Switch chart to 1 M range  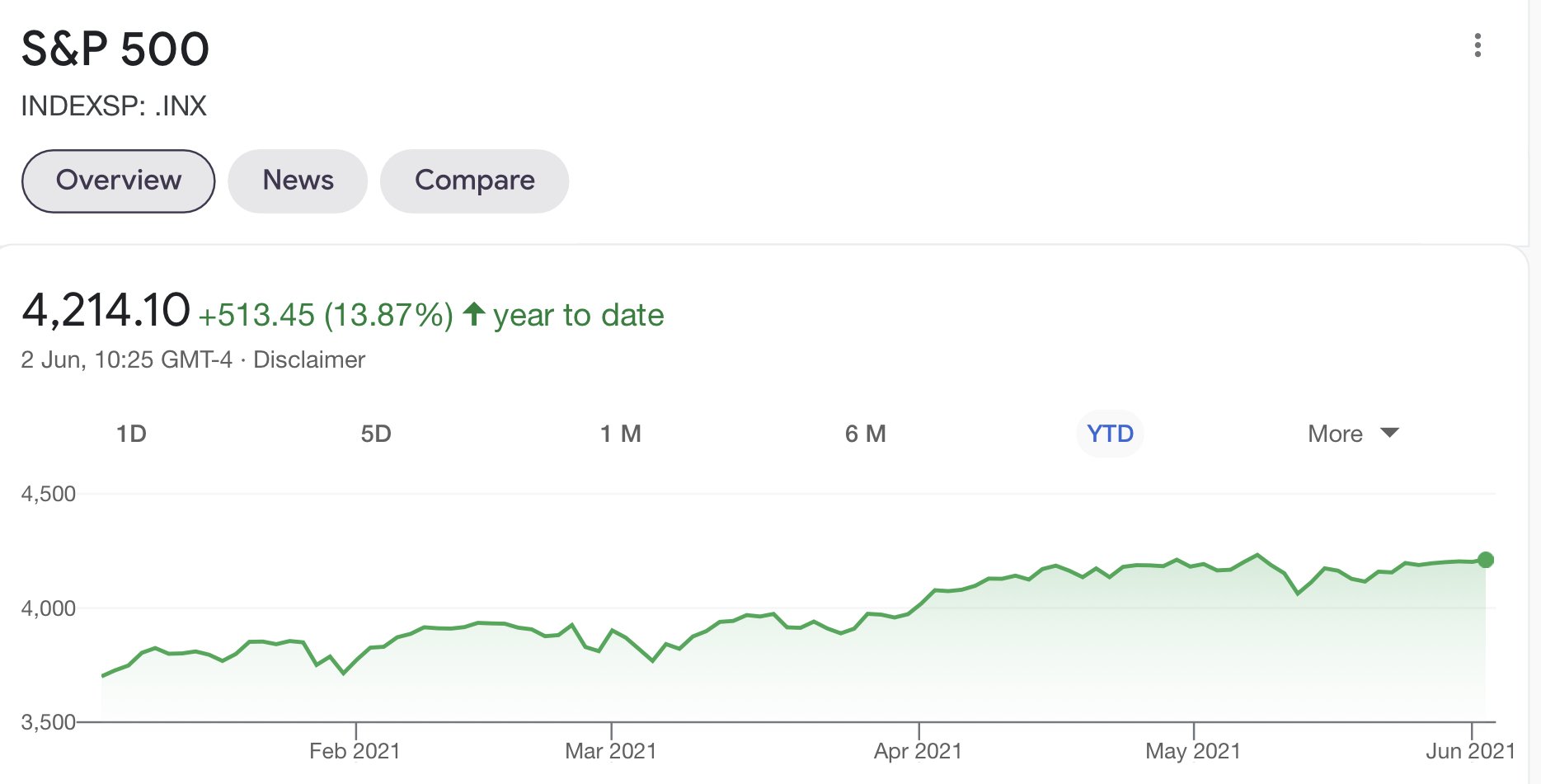pos(620,434)
